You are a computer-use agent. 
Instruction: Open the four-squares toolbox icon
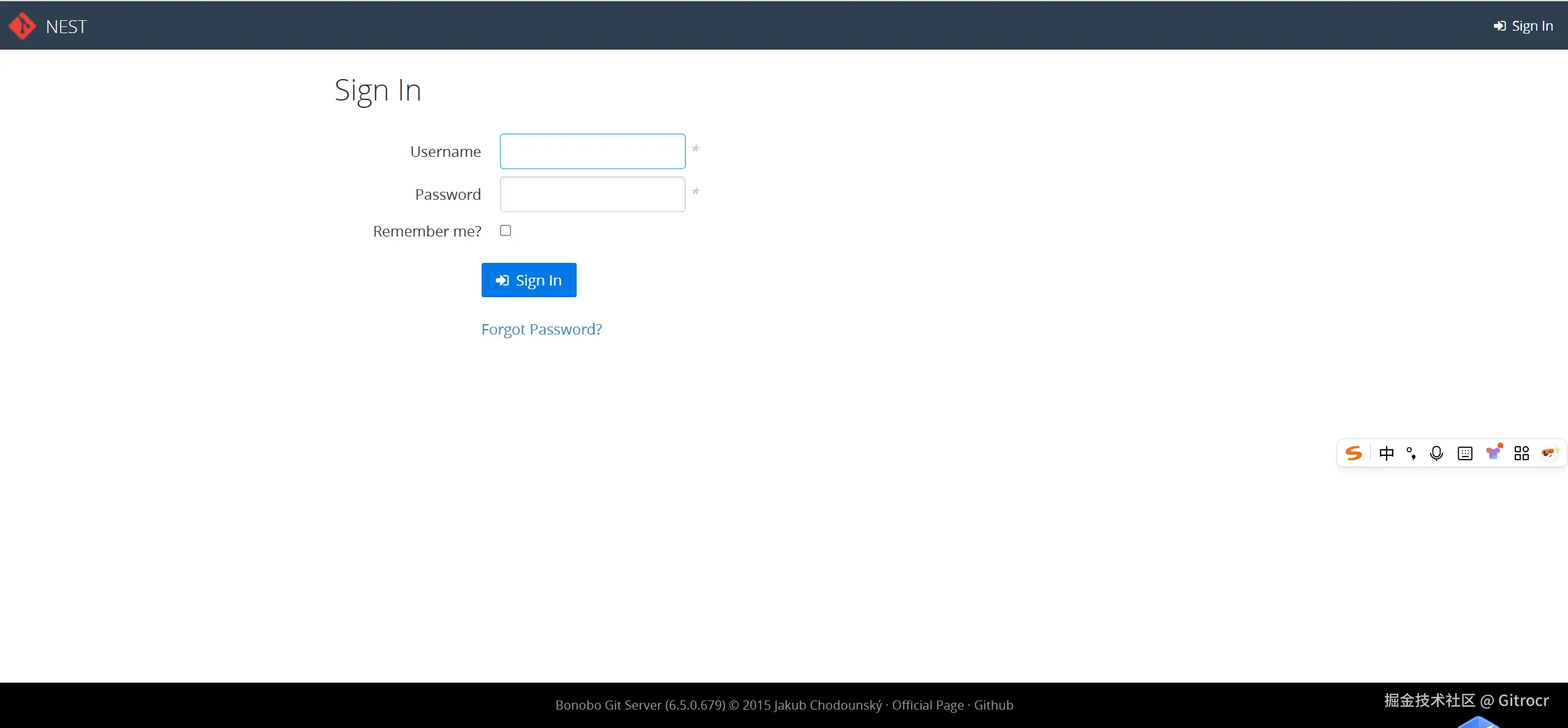(x=1521, y=453)
